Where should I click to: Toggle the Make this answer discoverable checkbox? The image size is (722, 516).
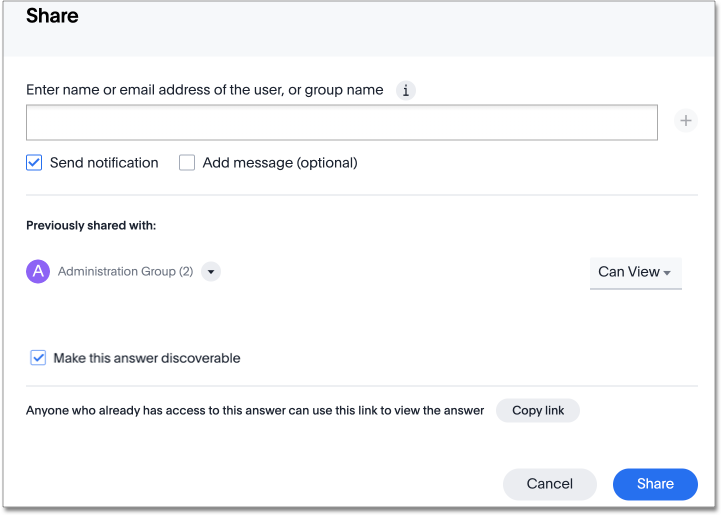click(38, 358)
